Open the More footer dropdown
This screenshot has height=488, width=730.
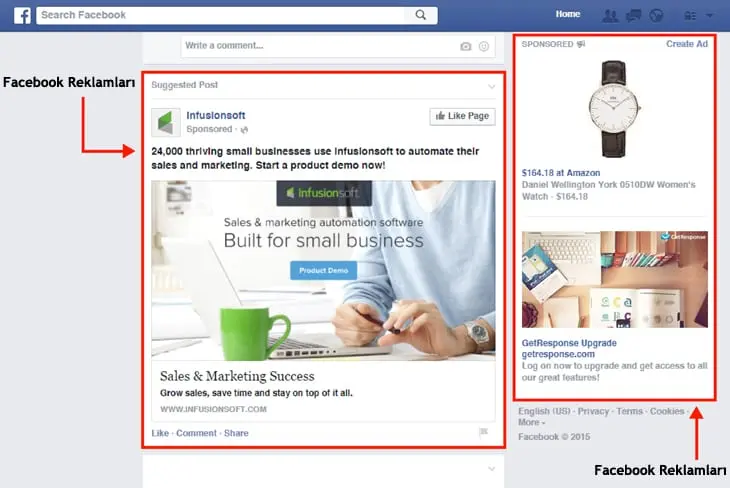coord(531,422)
